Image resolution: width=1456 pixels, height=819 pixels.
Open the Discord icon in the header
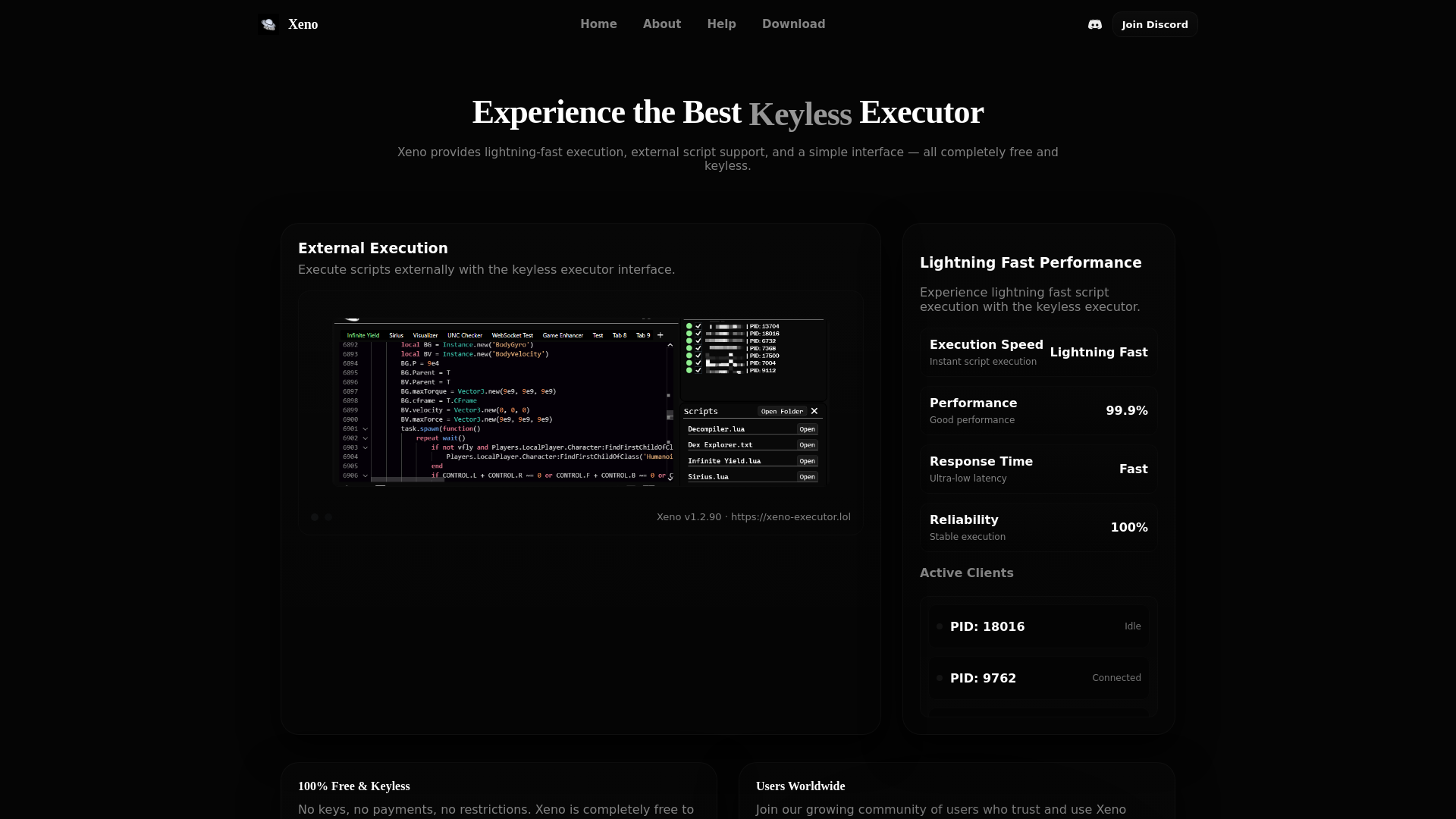(1095, 24)
